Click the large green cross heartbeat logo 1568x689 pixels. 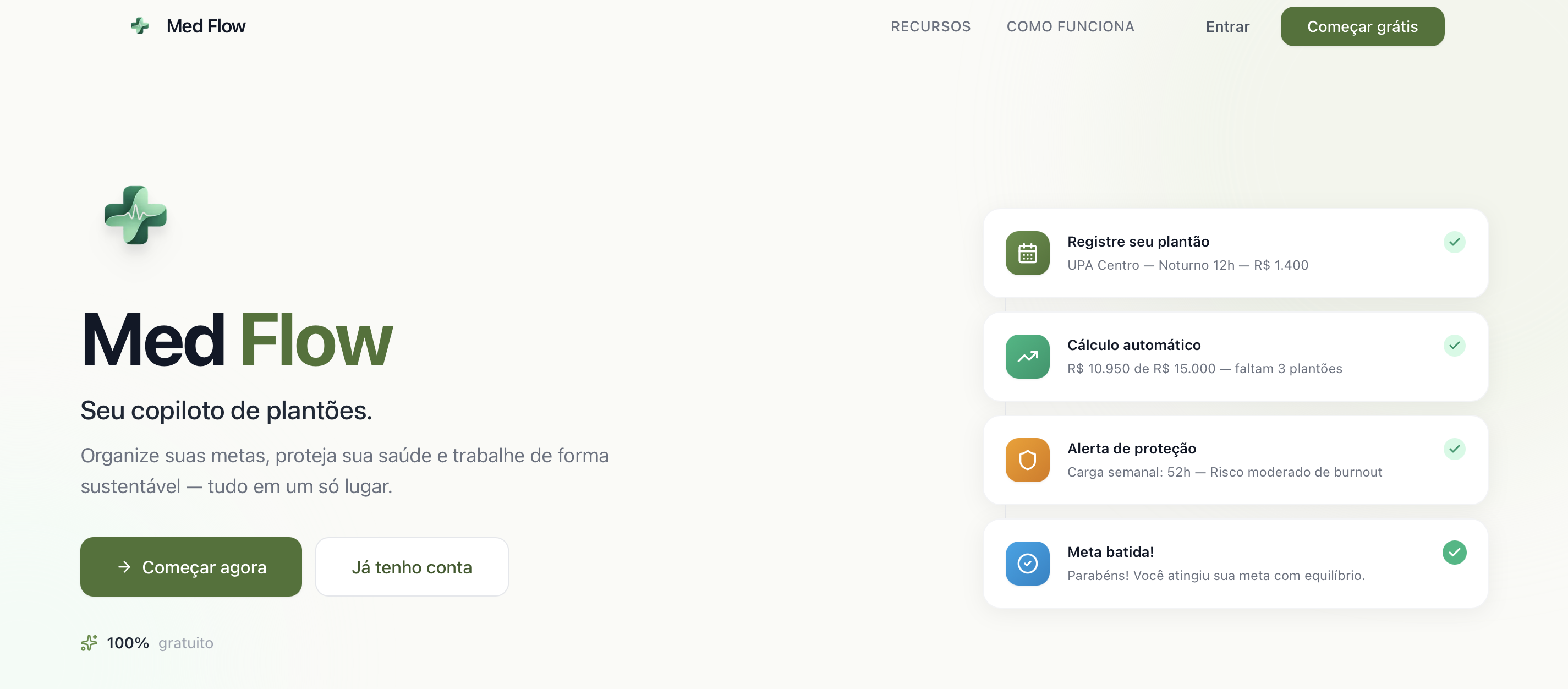tap(136, 215)
